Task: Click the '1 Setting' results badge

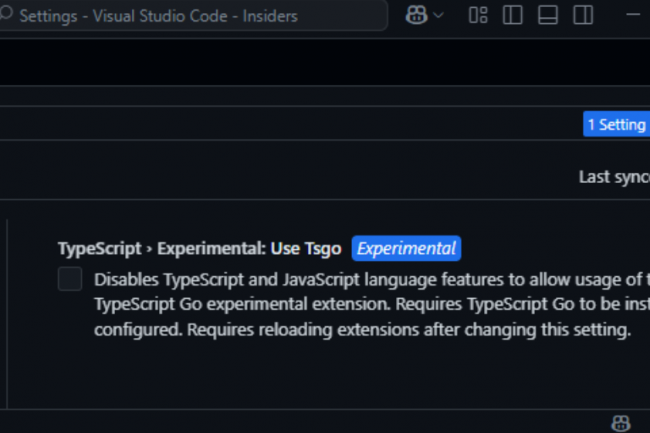Action: coord(616,124)
